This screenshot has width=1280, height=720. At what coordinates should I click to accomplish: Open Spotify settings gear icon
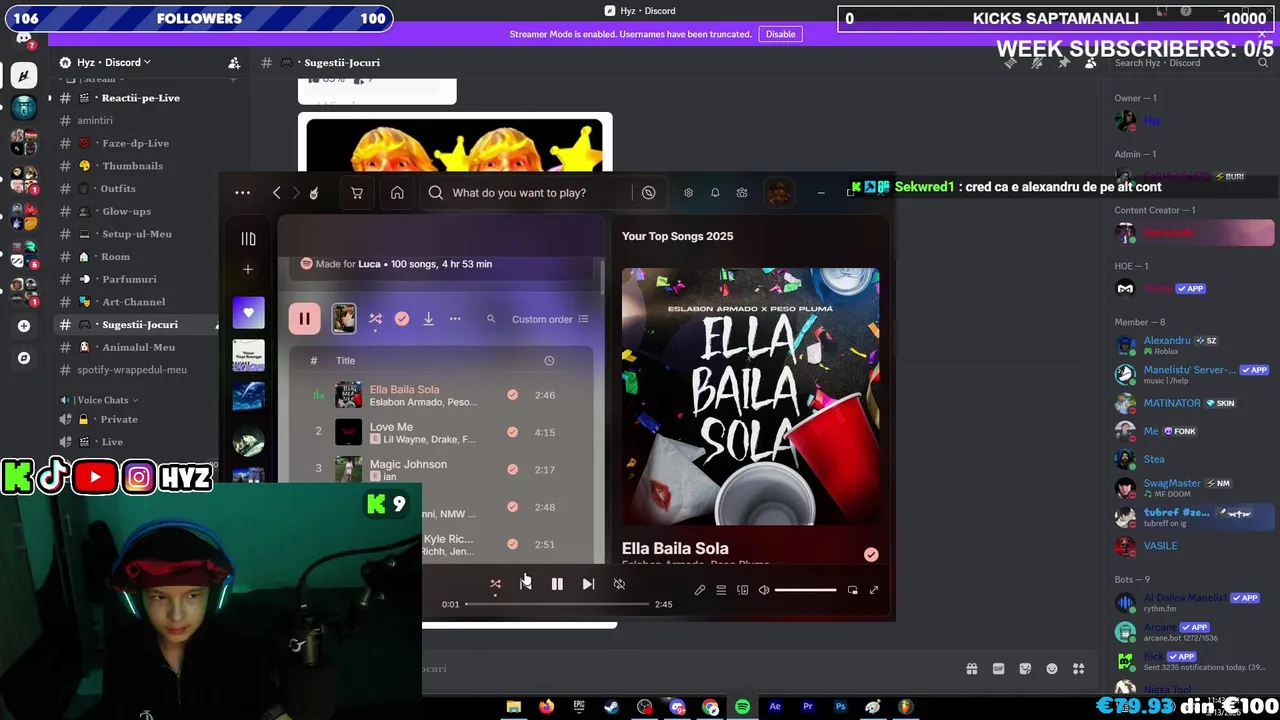pyautogui.click(x=688, y=193)
